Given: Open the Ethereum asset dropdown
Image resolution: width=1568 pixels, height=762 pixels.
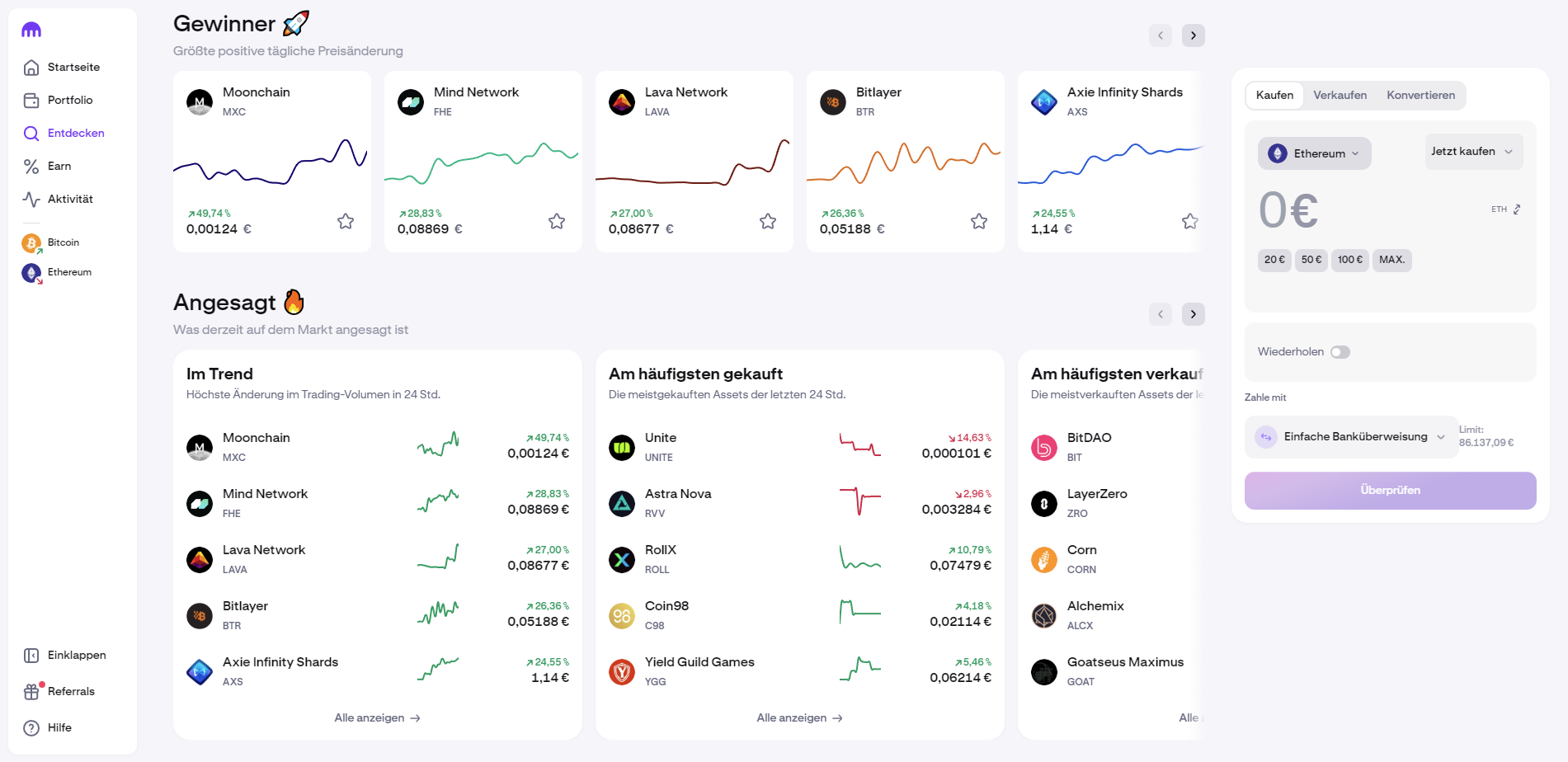Looking at the screenshot, I should (x=1314, y=153).
